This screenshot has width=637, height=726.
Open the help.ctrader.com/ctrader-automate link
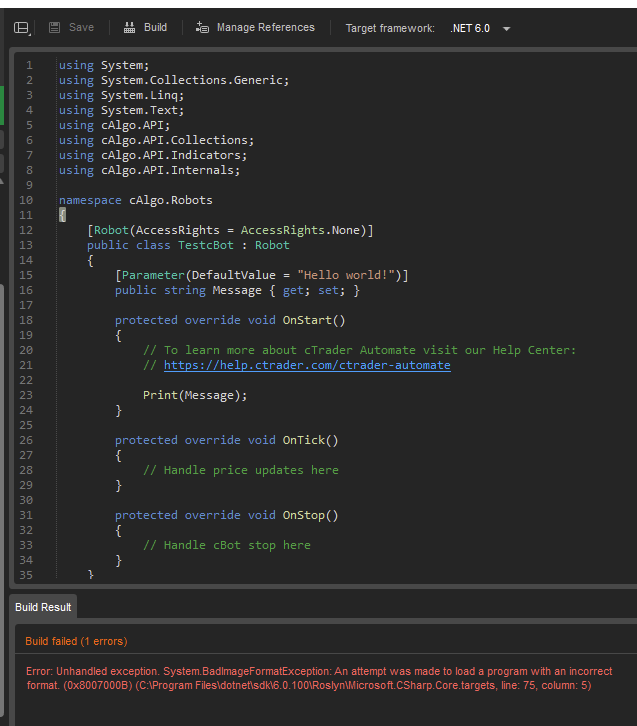point(307,365)
